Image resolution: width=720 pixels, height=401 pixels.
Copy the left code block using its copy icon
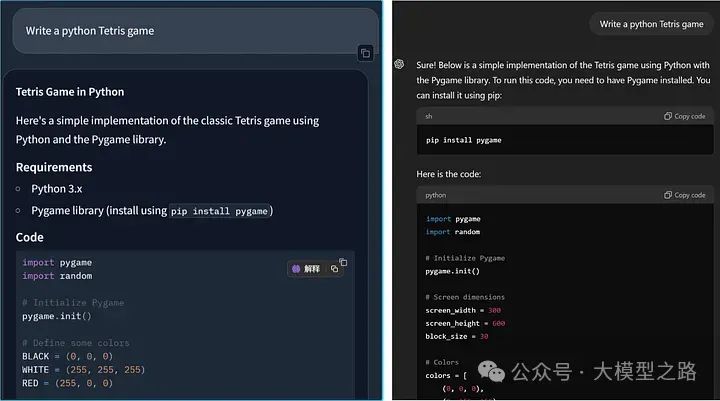[342, 264]
